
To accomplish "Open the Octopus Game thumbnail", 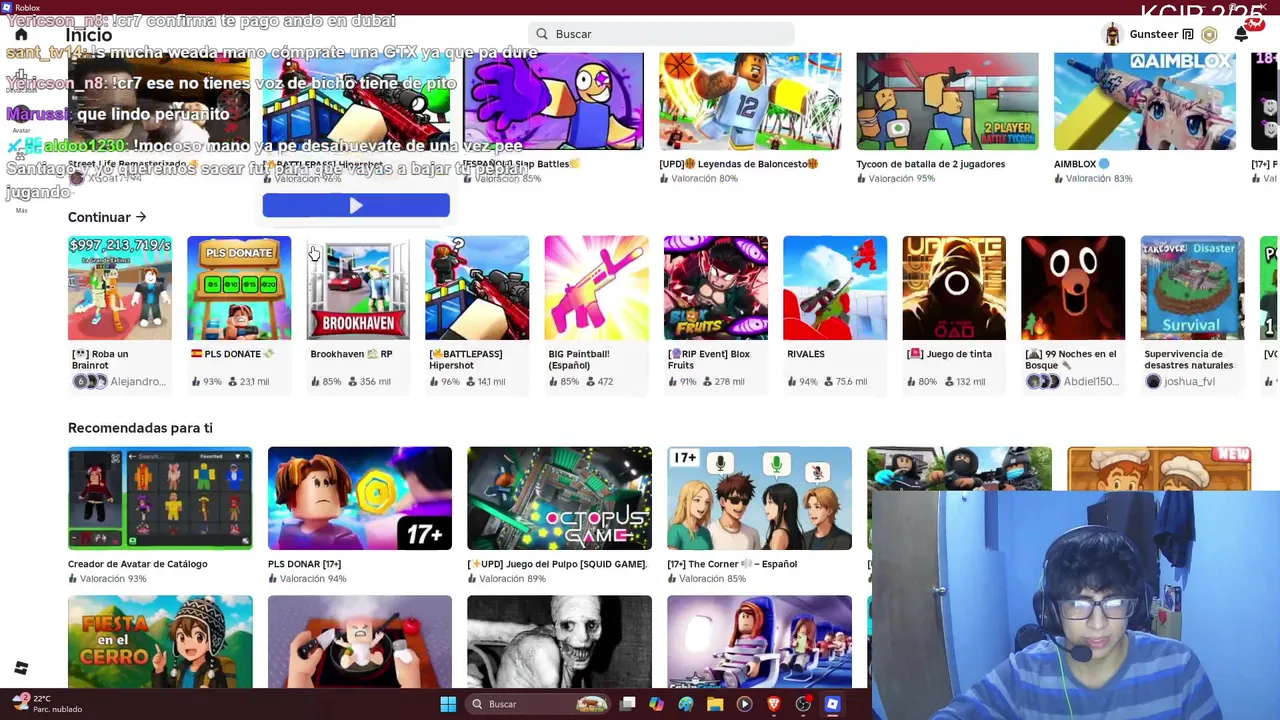I will (x=559, y=498).
